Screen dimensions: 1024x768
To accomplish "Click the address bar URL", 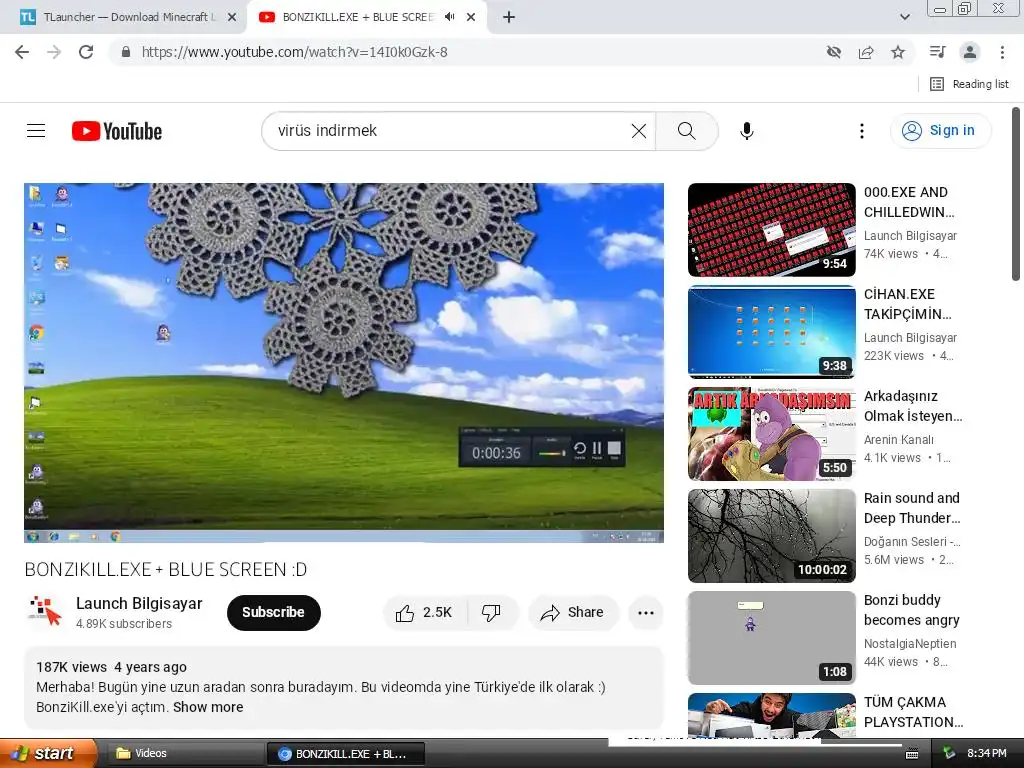I will (295, 52).
